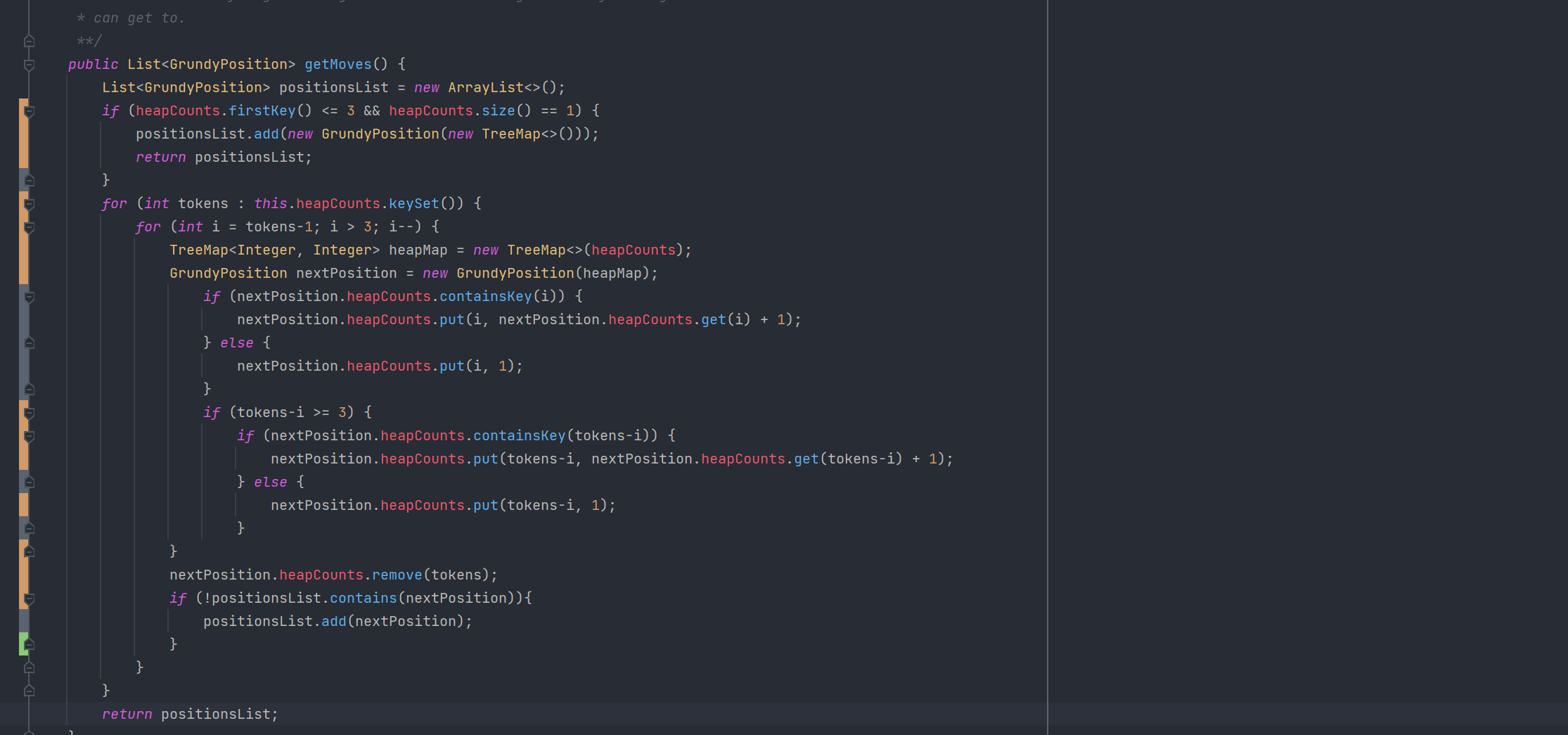
Task: Fold the outer for loop over tokens
Action: coord(30,204)
